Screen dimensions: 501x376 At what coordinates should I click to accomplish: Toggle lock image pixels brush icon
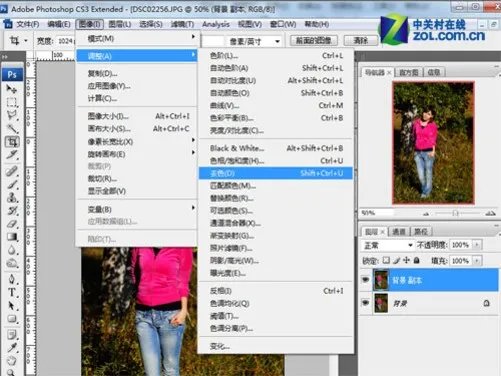[396, 260]
